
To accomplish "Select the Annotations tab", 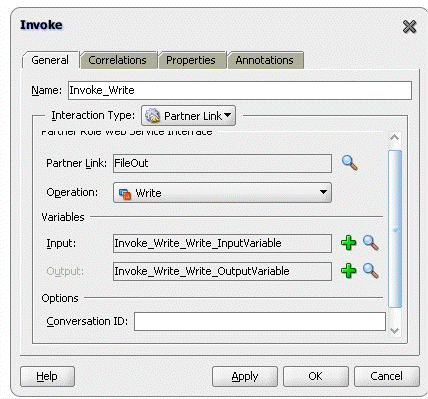I will [265, 60].
